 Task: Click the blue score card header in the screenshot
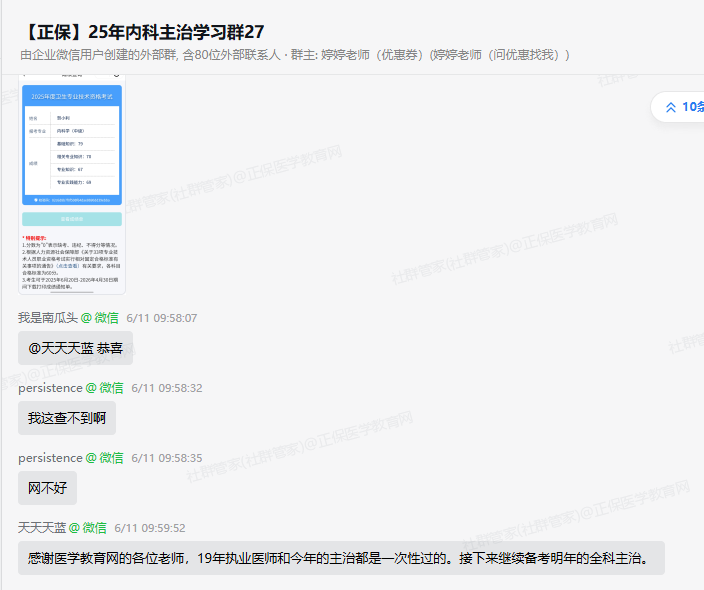[x=72, y=96]
